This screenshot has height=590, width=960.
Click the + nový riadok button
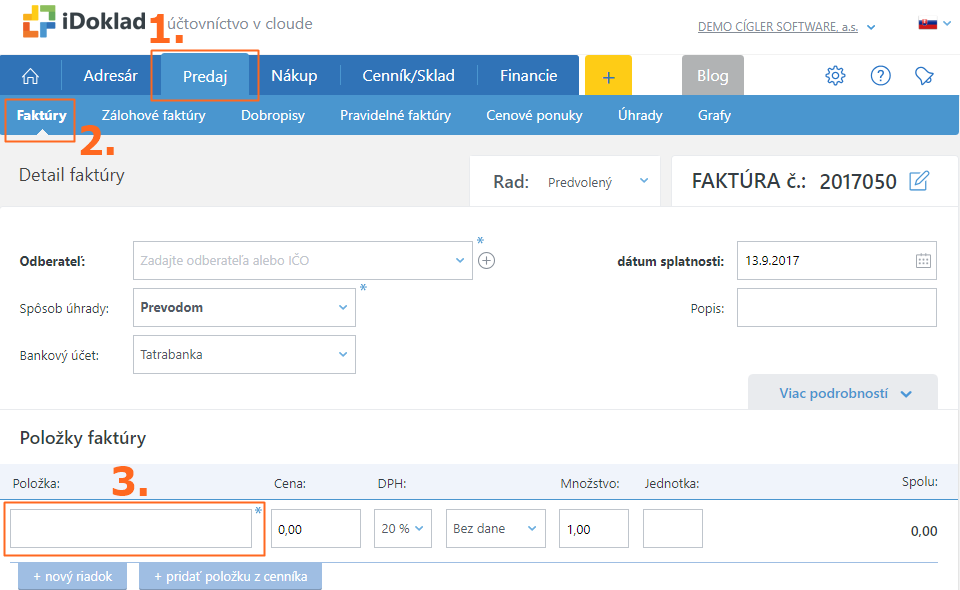72,577
